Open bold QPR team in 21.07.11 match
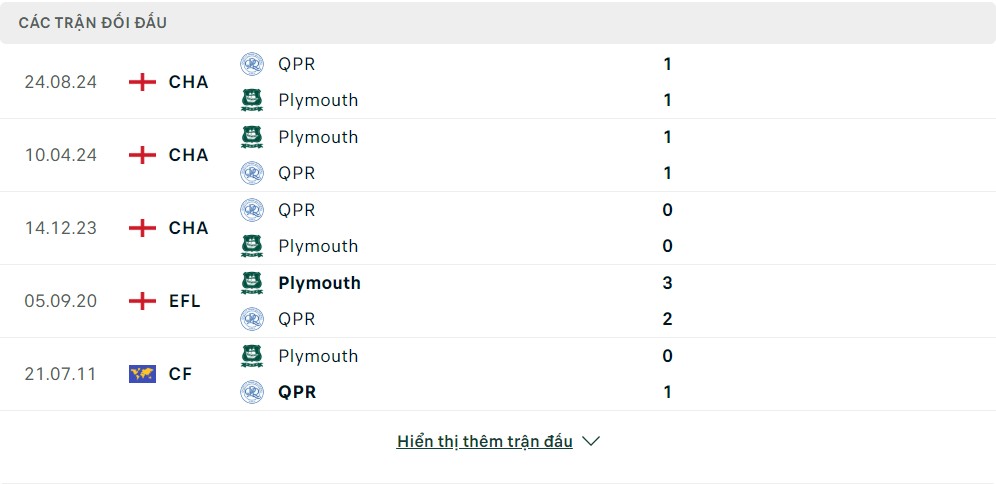 click(x=297, y=392)
